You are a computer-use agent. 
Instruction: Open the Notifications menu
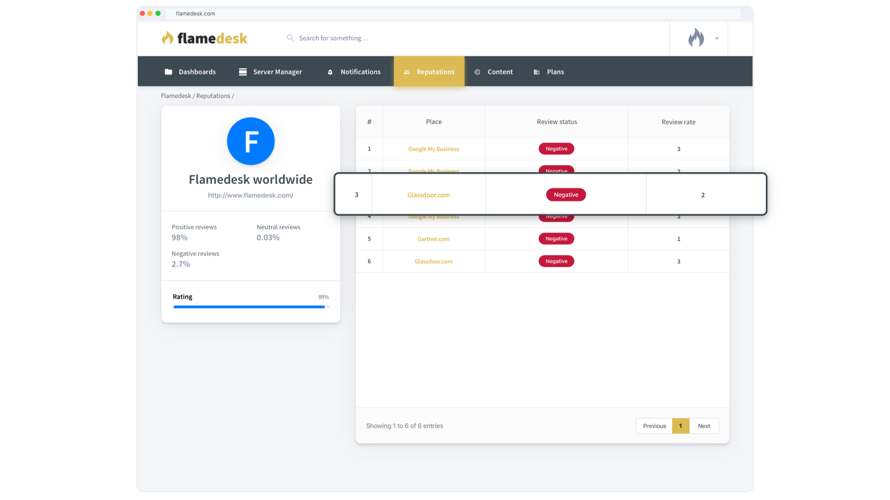(354, 72)
